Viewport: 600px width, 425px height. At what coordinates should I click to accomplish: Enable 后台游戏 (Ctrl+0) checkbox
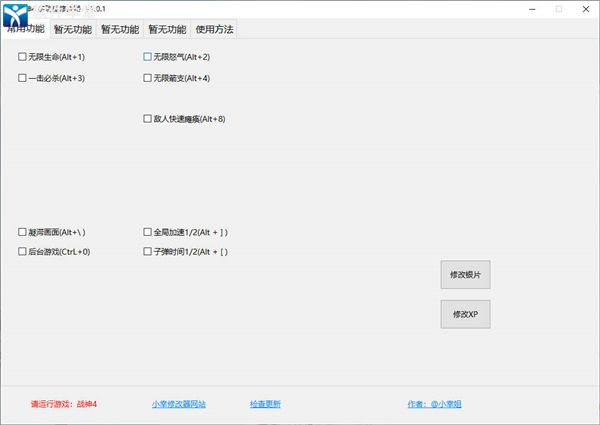point(23,252)
